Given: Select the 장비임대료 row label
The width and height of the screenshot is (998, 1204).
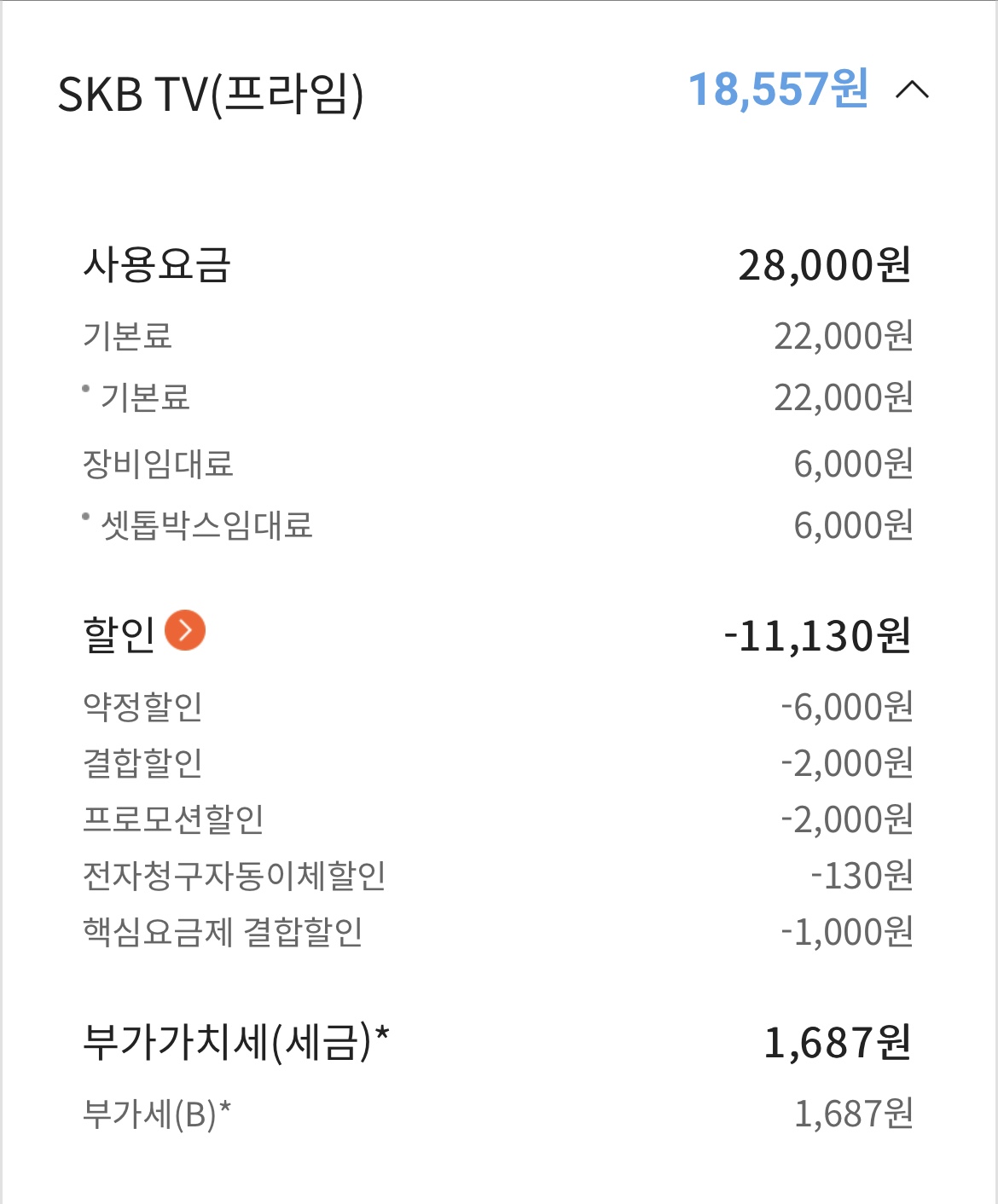Looking at the screenshot, I should pyautogui.click(x=158, y=464).
